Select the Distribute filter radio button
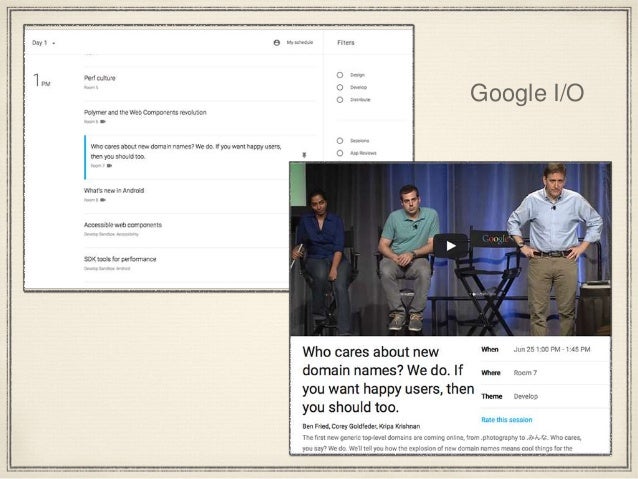Image resolution: width=638 pixels, height=479 pixels. click(x=340, y=100)
